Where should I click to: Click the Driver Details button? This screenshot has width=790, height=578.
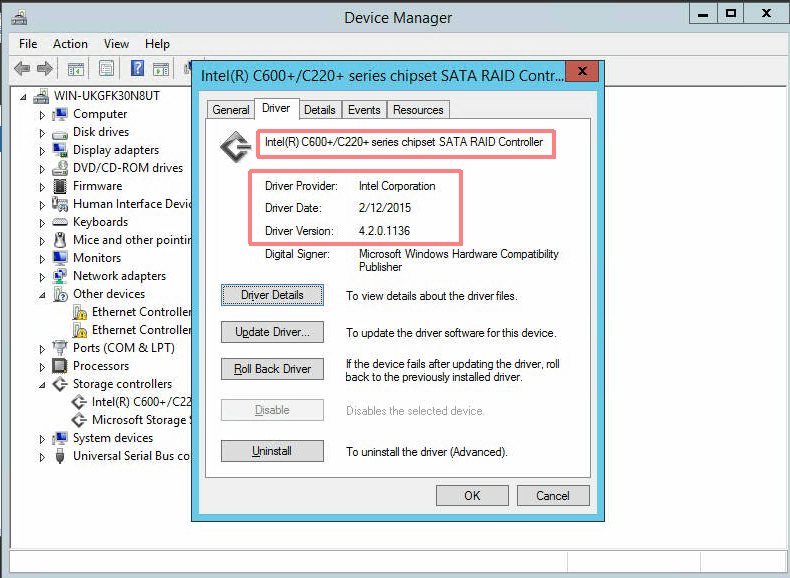point(272,295)
